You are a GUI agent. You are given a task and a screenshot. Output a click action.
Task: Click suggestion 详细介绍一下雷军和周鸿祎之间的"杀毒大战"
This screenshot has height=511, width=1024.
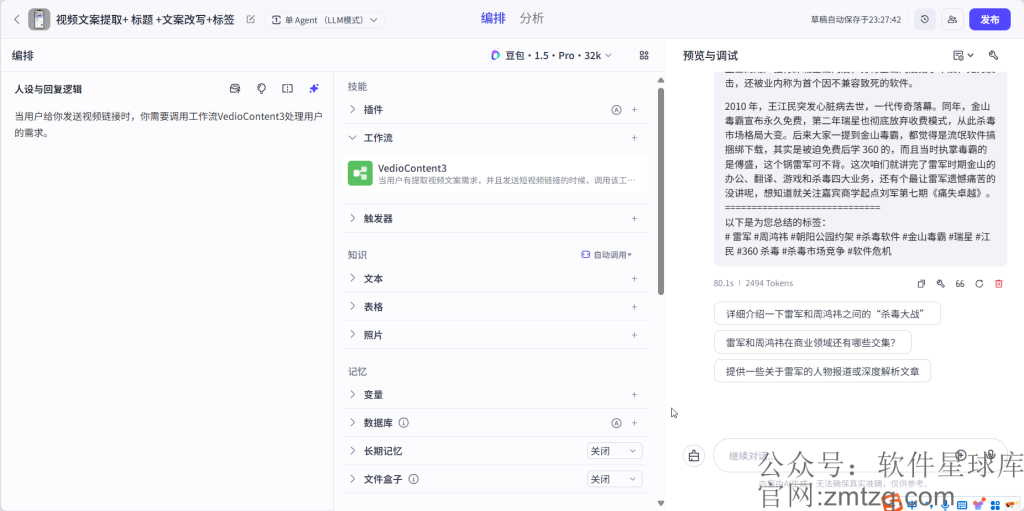point(827,313)
